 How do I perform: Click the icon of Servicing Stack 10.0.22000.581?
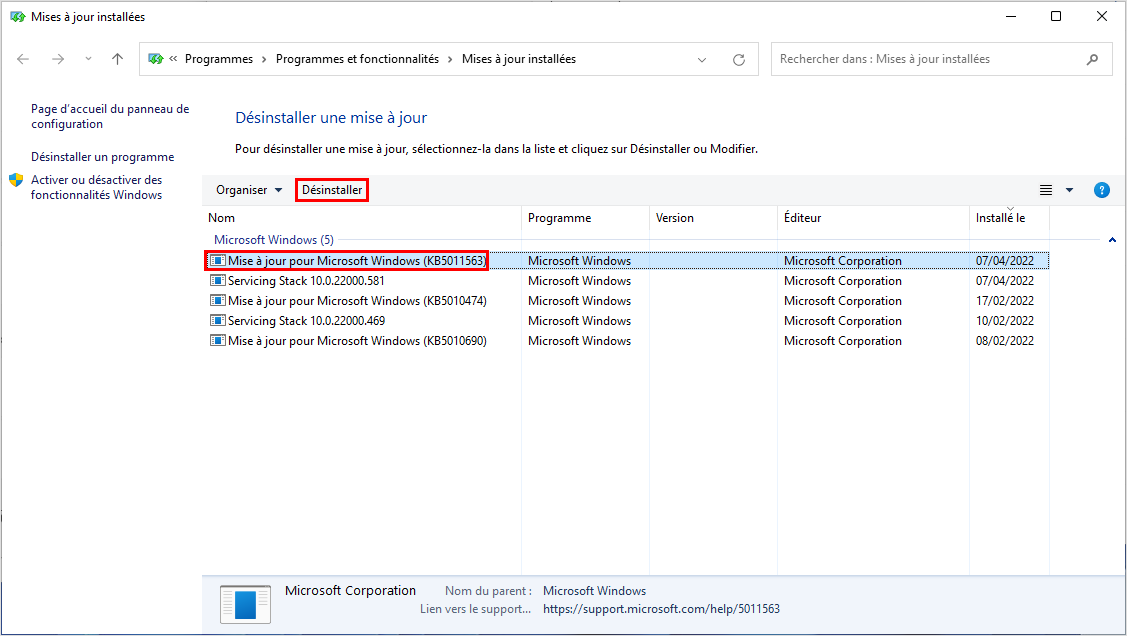[x=217, y=280]
